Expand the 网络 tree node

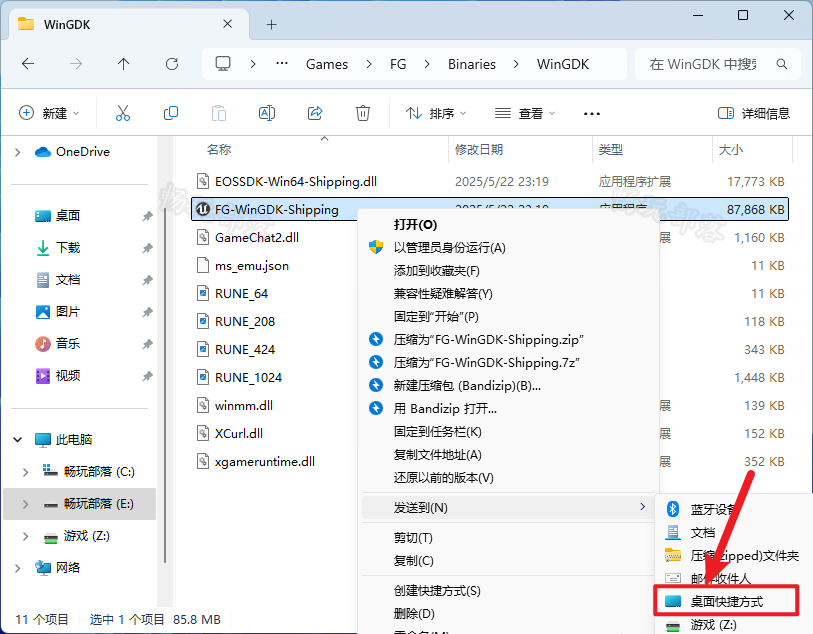18,568
